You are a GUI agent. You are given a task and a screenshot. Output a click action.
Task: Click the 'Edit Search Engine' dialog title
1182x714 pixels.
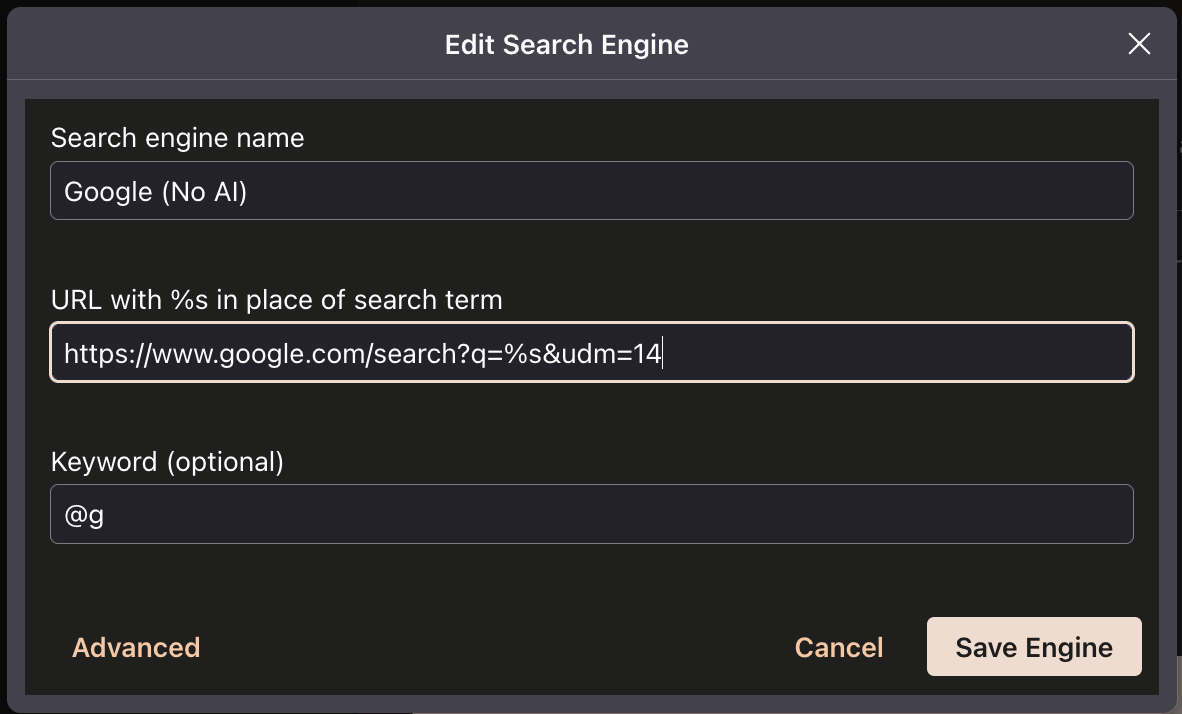566,45
